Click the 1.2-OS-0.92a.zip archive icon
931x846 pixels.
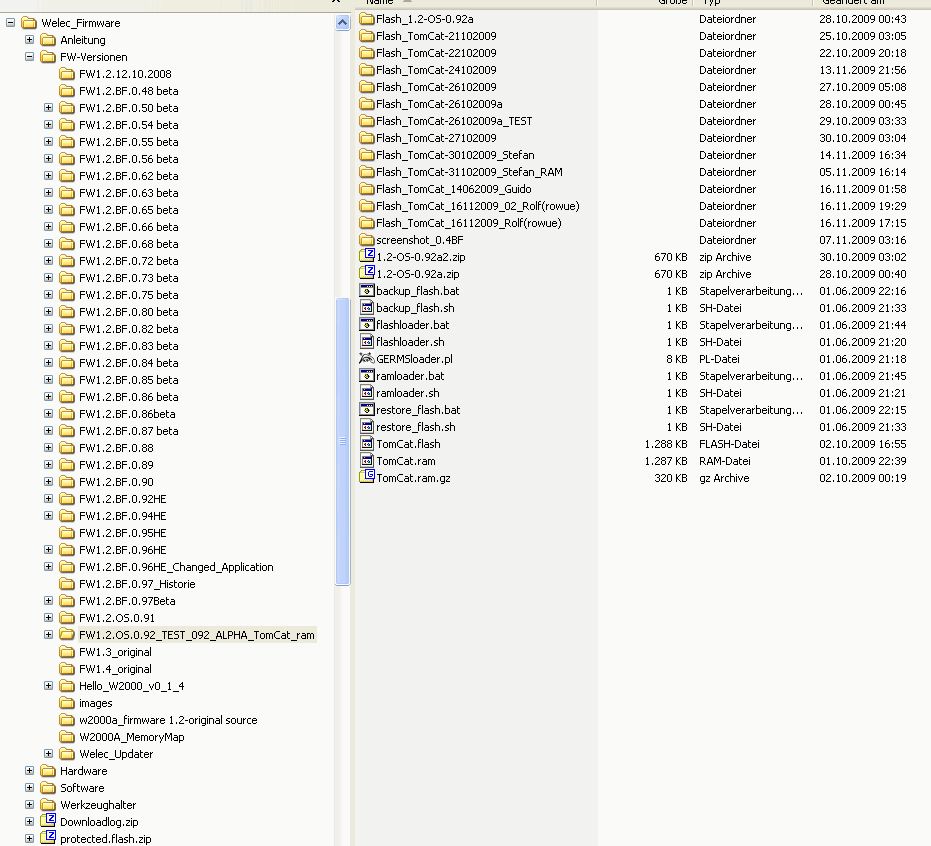tap(367, 274)
